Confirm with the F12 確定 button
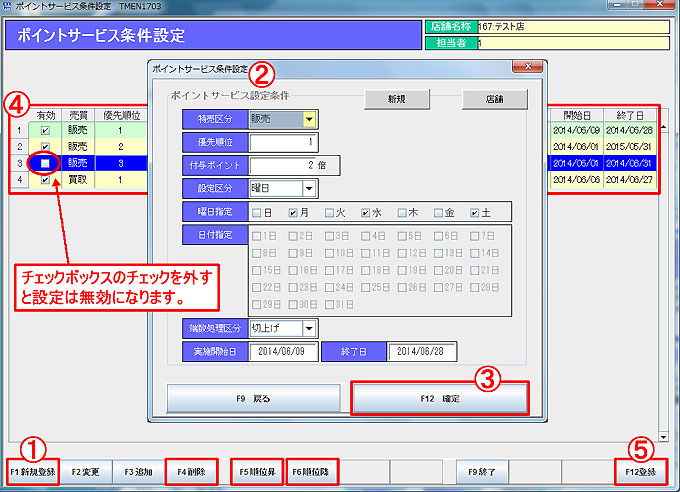Screen dimensions: 680x492 coord(440,398)
